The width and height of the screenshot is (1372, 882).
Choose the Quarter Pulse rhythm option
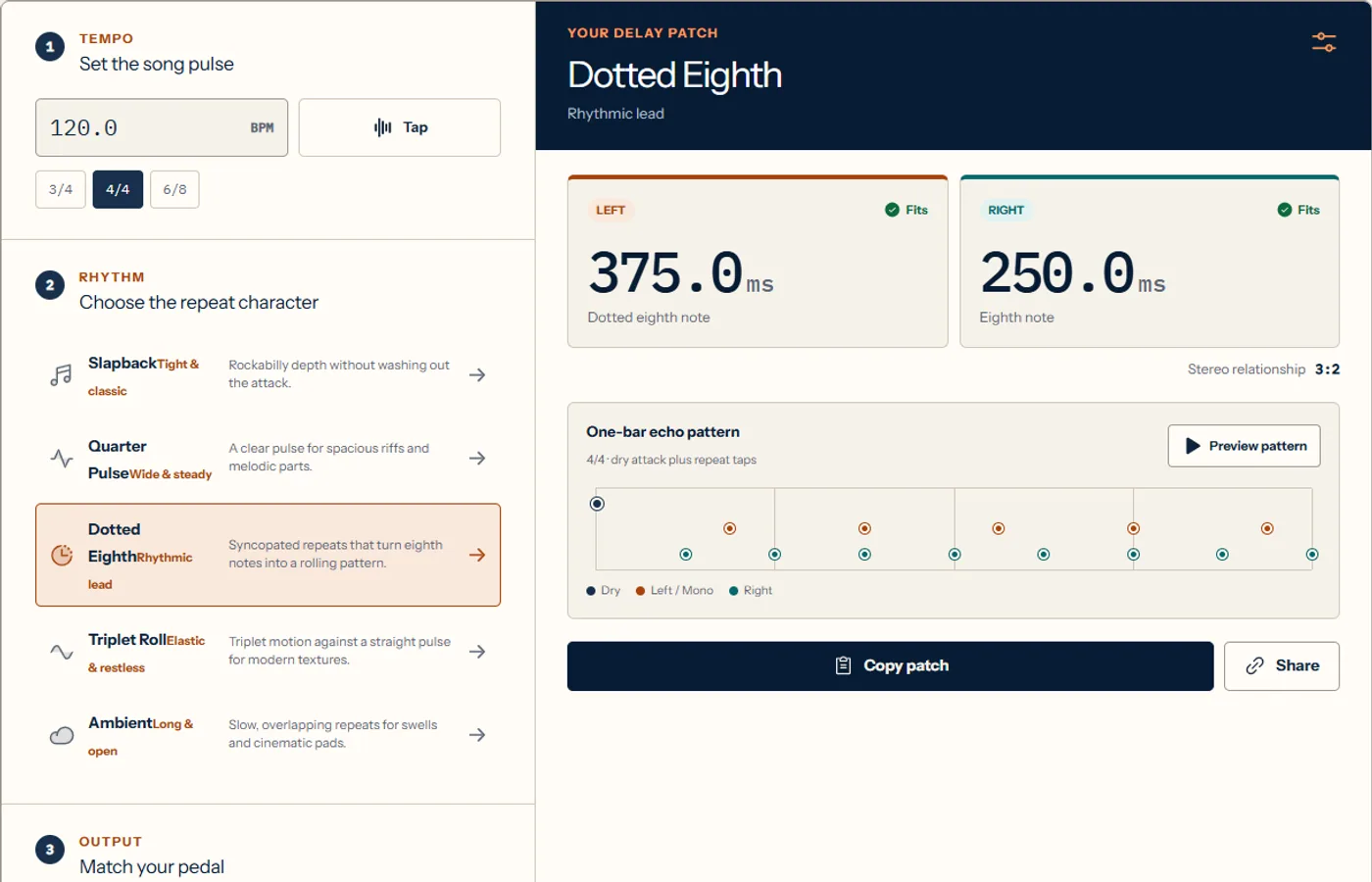coord(268,459)
